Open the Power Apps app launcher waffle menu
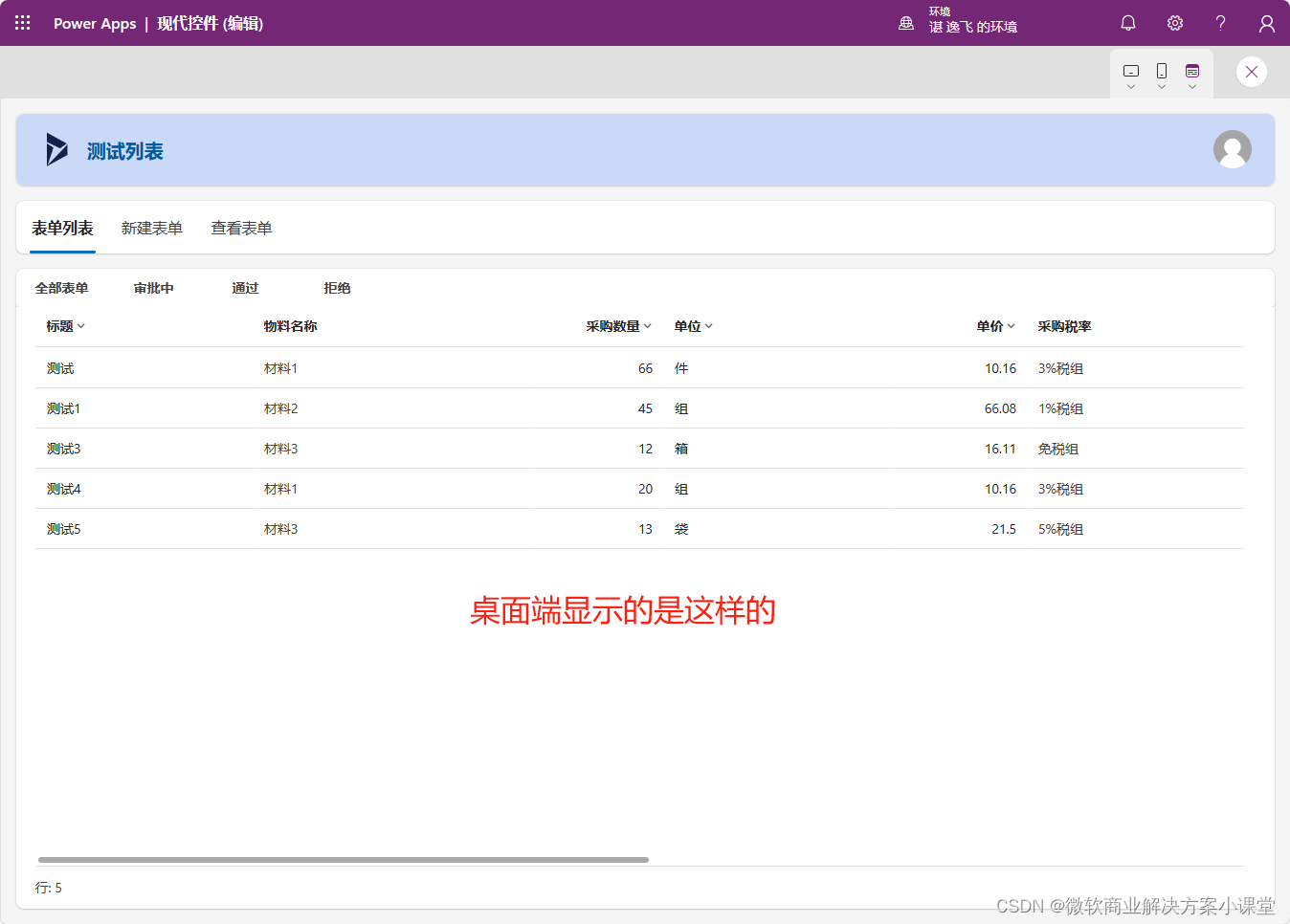The height and width of the screenshot is (924, 1290). [x=22, y=23]
